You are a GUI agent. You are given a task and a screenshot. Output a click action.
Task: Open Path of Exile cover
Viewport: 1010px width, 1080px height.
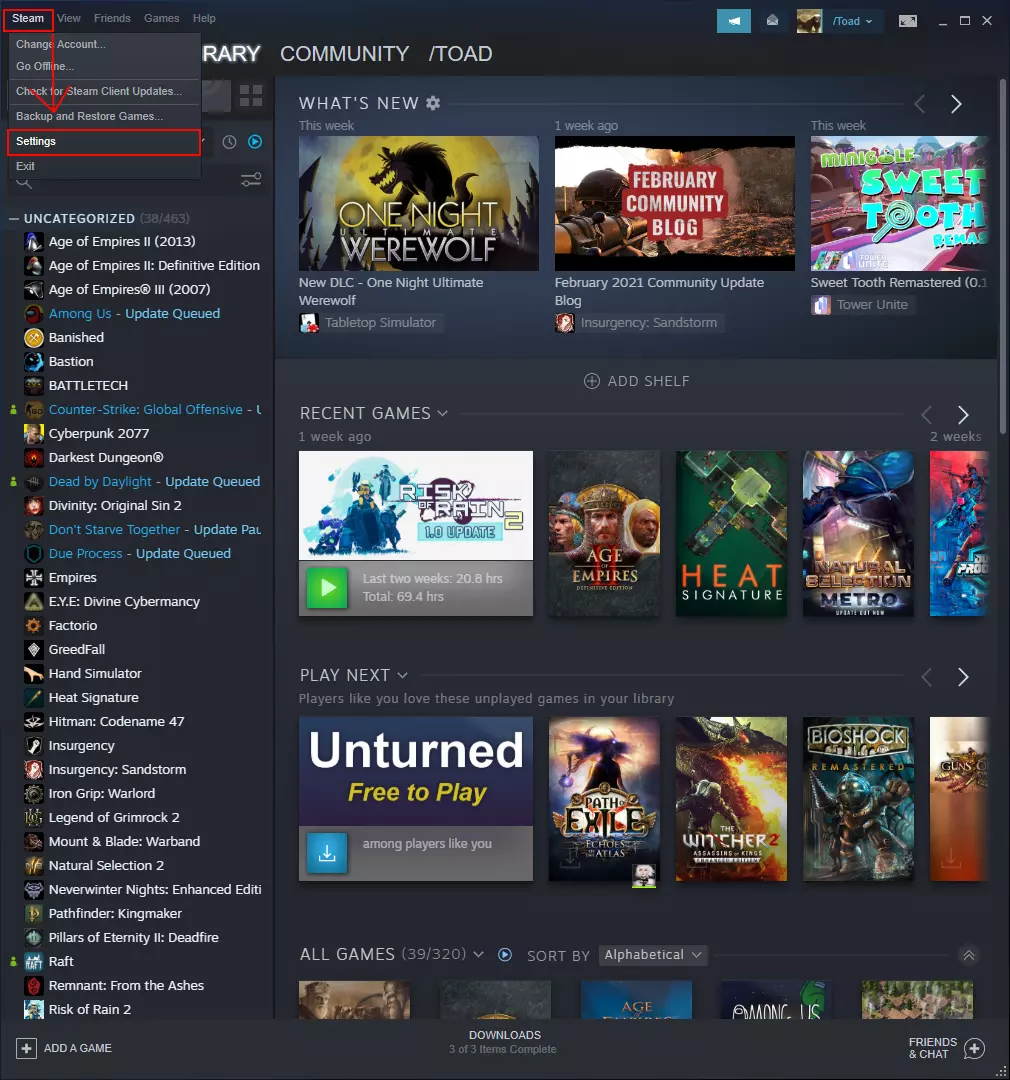[604, 799]
